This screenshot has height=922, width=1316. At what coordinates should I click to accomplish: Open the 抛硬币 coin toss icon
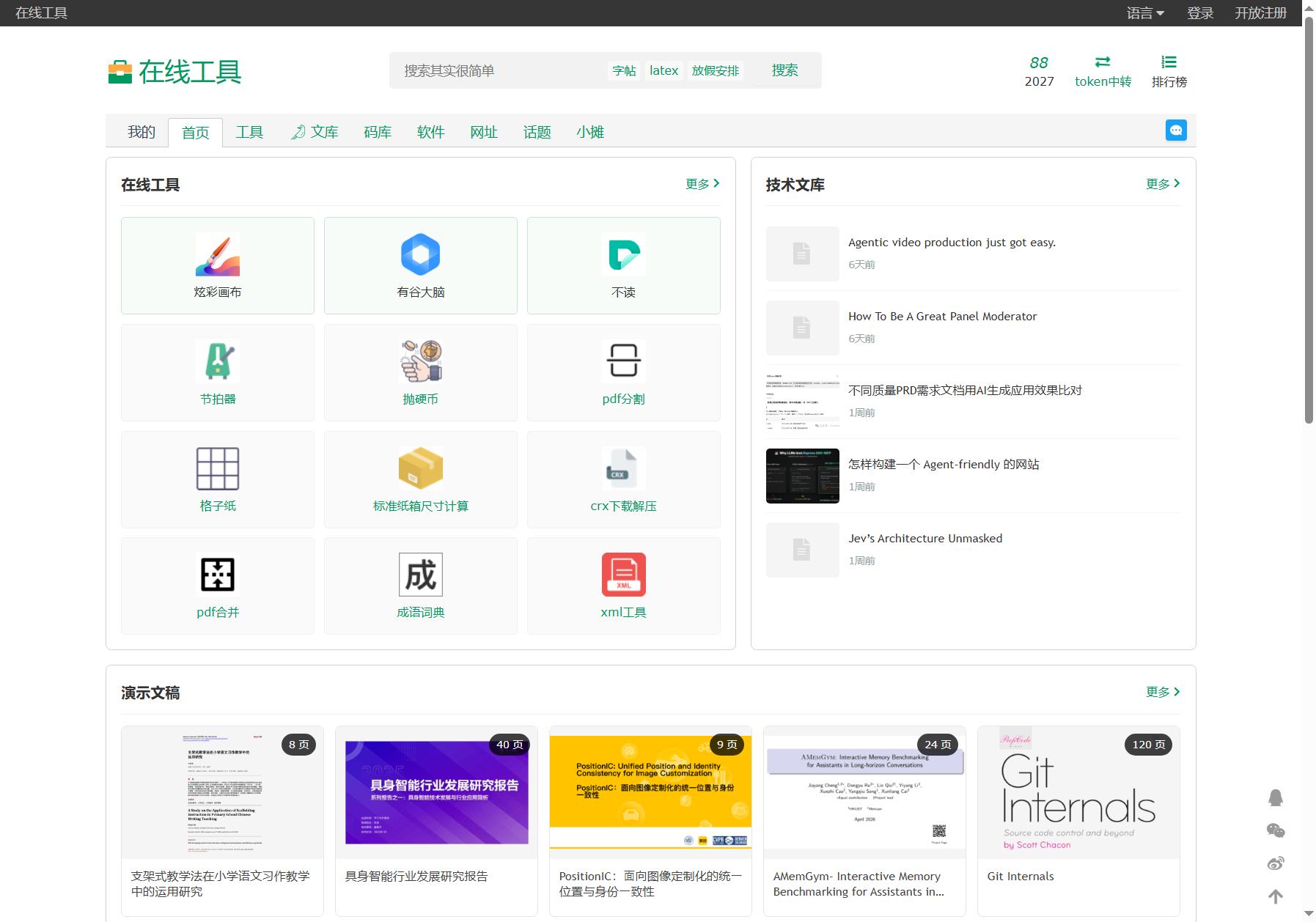click(421, 361)
